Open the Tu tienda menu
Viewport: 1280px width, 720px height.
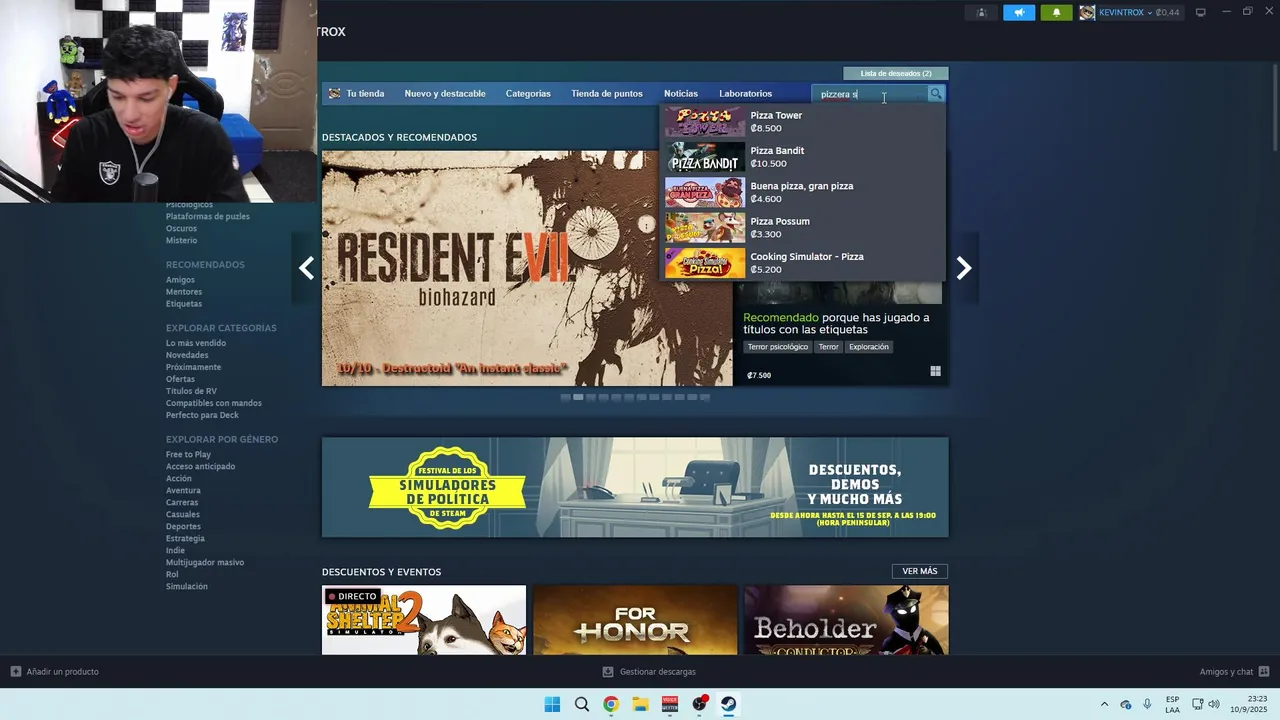tap(365, 94)
